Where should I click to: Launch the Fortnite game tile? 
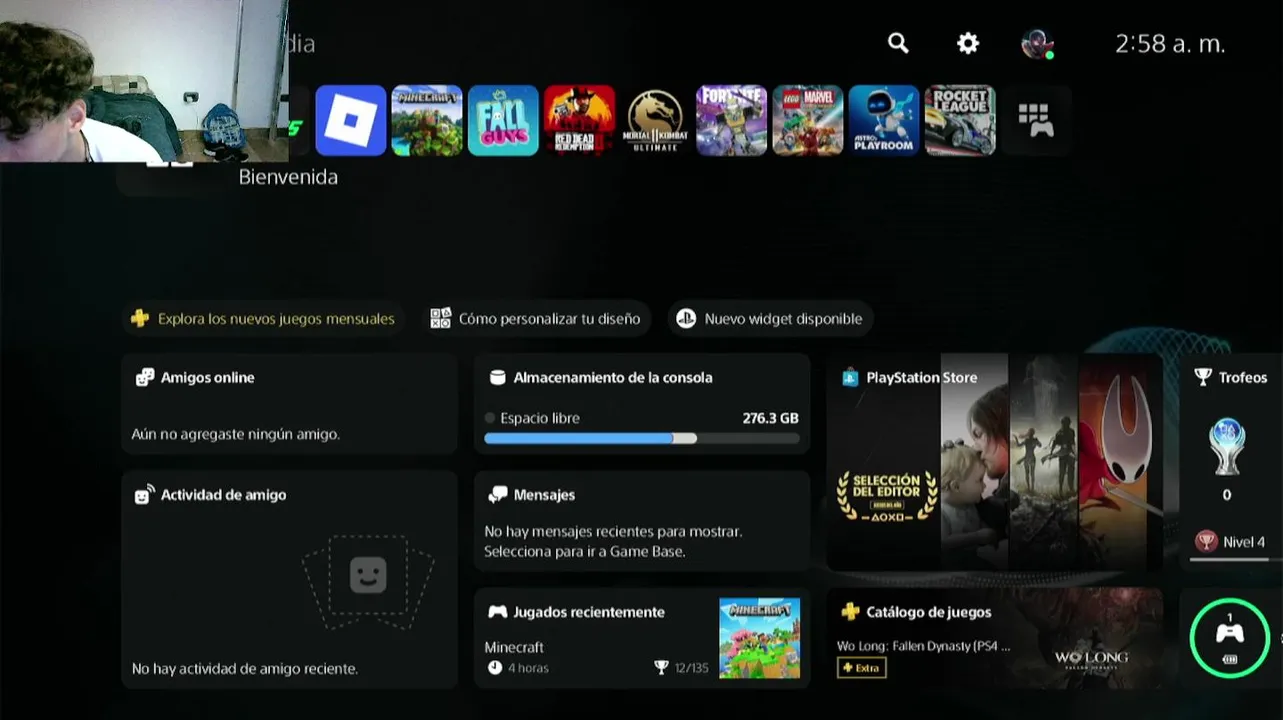(731, 120)
